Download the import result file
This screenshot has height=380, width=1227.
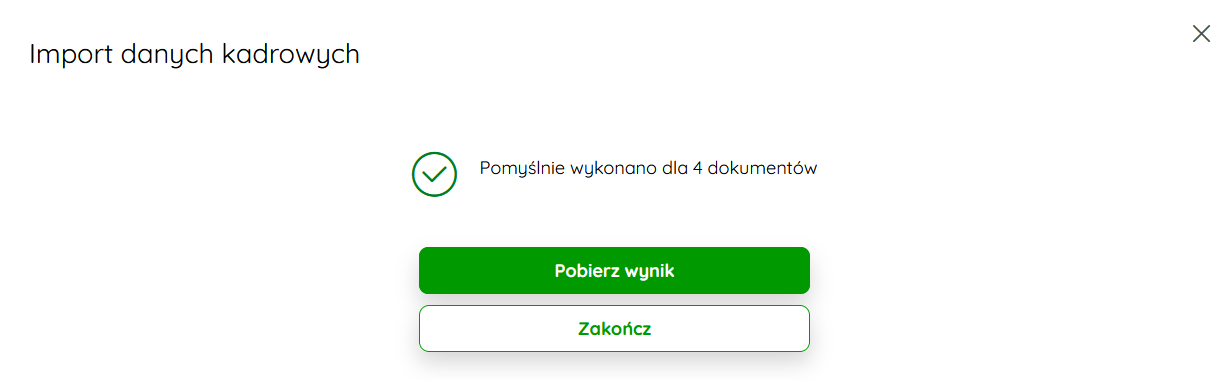click(x=614, y=270)
